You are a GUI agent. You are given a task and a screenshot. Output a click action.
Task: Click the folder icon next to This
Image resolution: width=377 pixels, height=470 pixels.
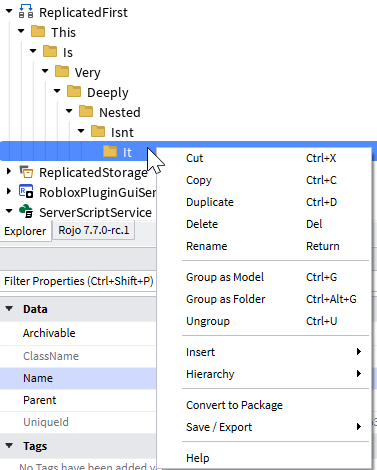point(38,32)
